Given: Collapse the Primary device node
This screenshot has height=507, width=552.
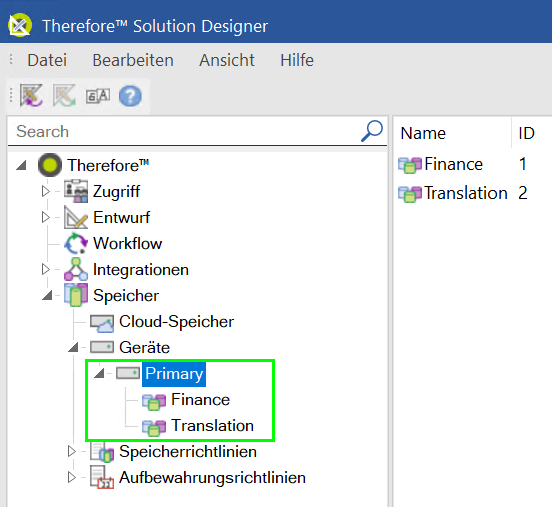Looking at the screenshot, I should pos(99,374).
